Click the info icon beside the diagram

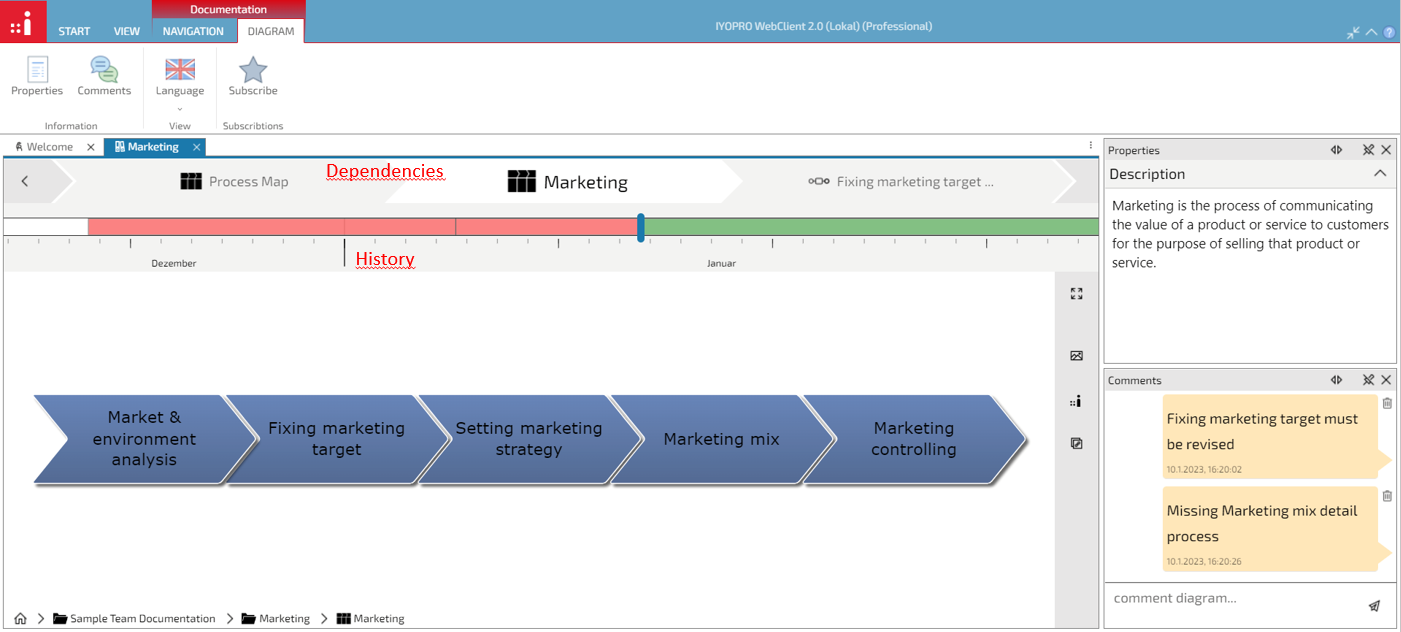(1076, 402)
